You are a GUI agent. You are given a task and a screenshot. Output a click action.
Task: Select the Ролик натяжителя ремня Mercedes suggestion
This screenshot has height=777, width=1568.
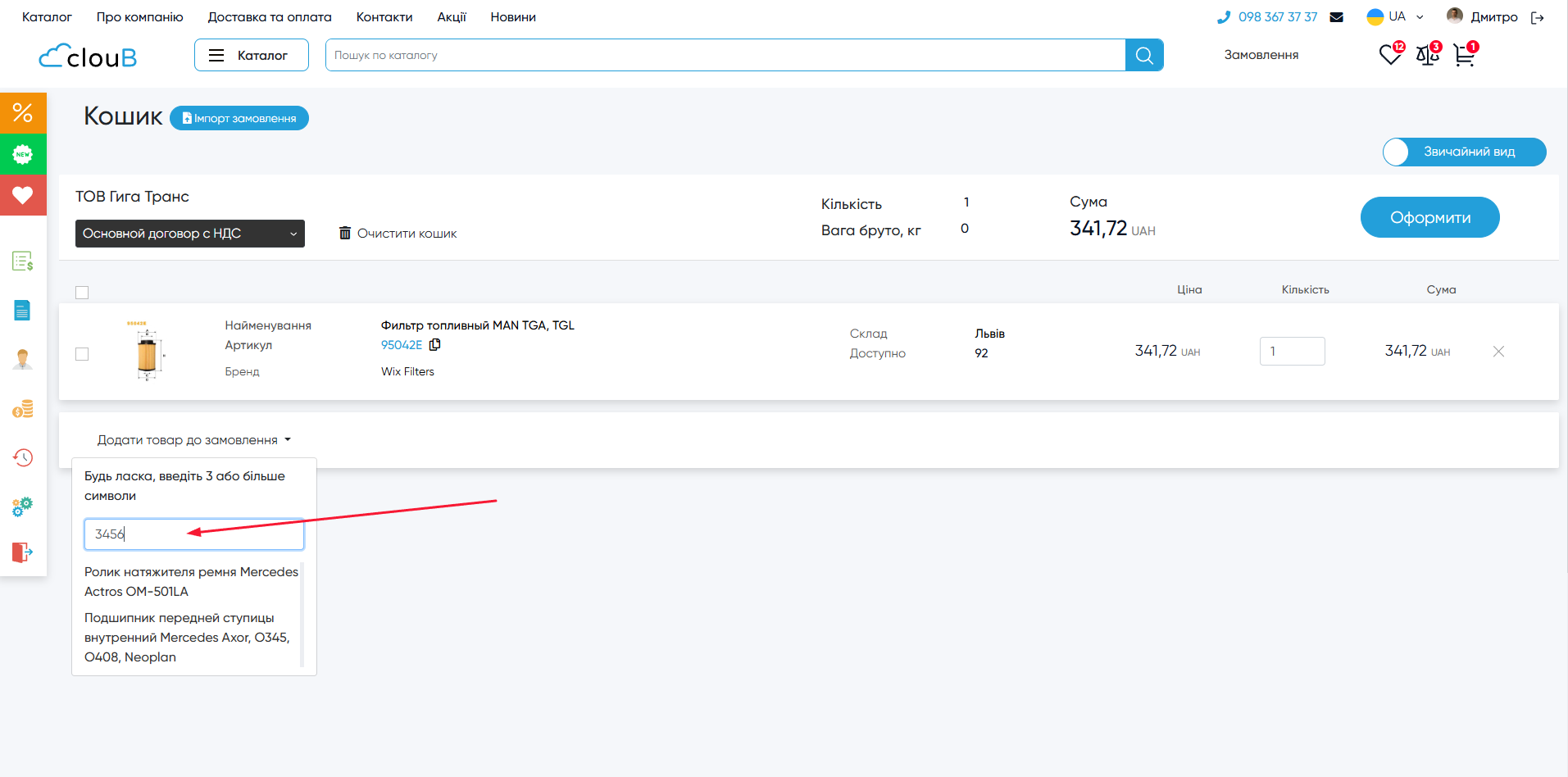[191, 581]
